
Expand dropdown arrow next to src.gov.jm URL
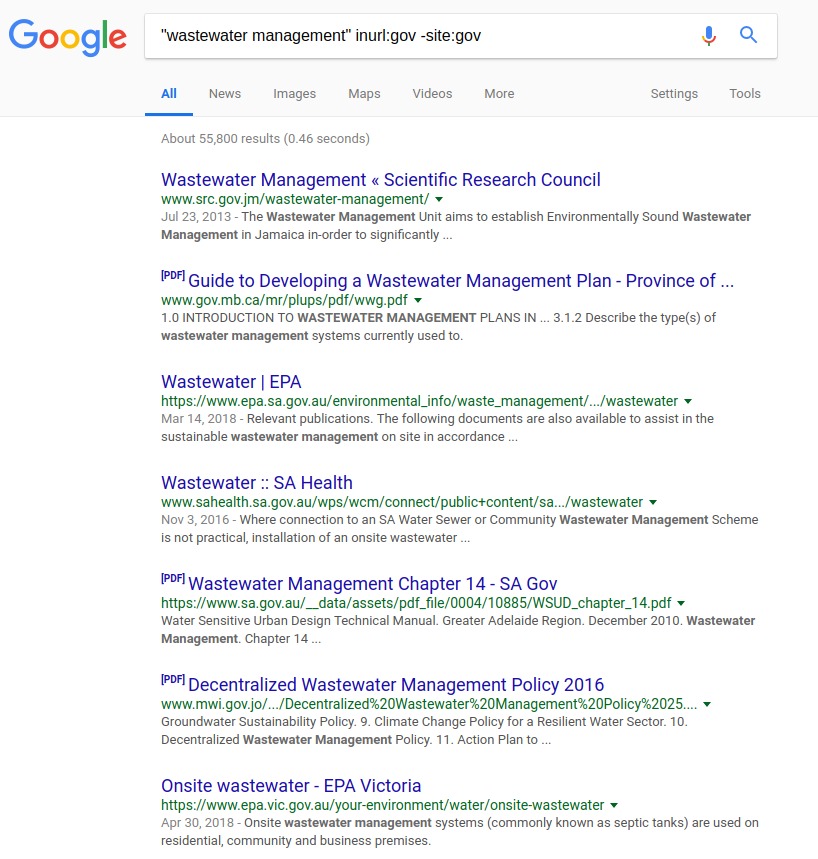(x=439, y=199)
